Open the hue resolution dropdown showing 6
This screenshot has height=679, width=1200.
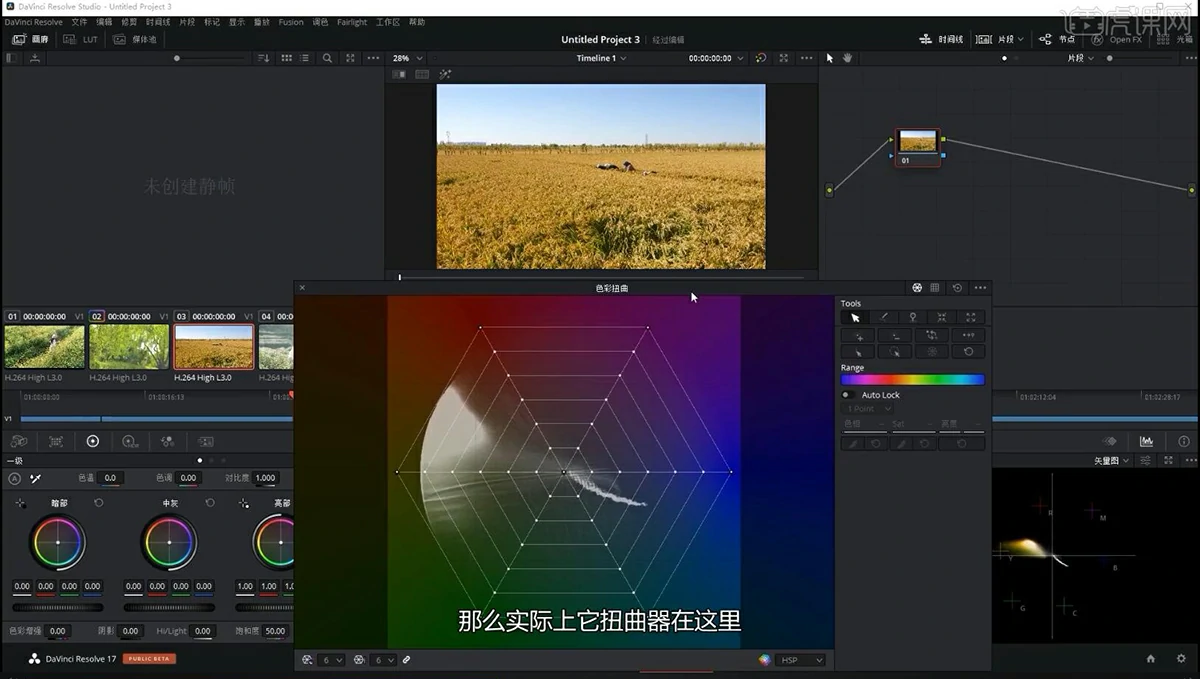[330, 660]
